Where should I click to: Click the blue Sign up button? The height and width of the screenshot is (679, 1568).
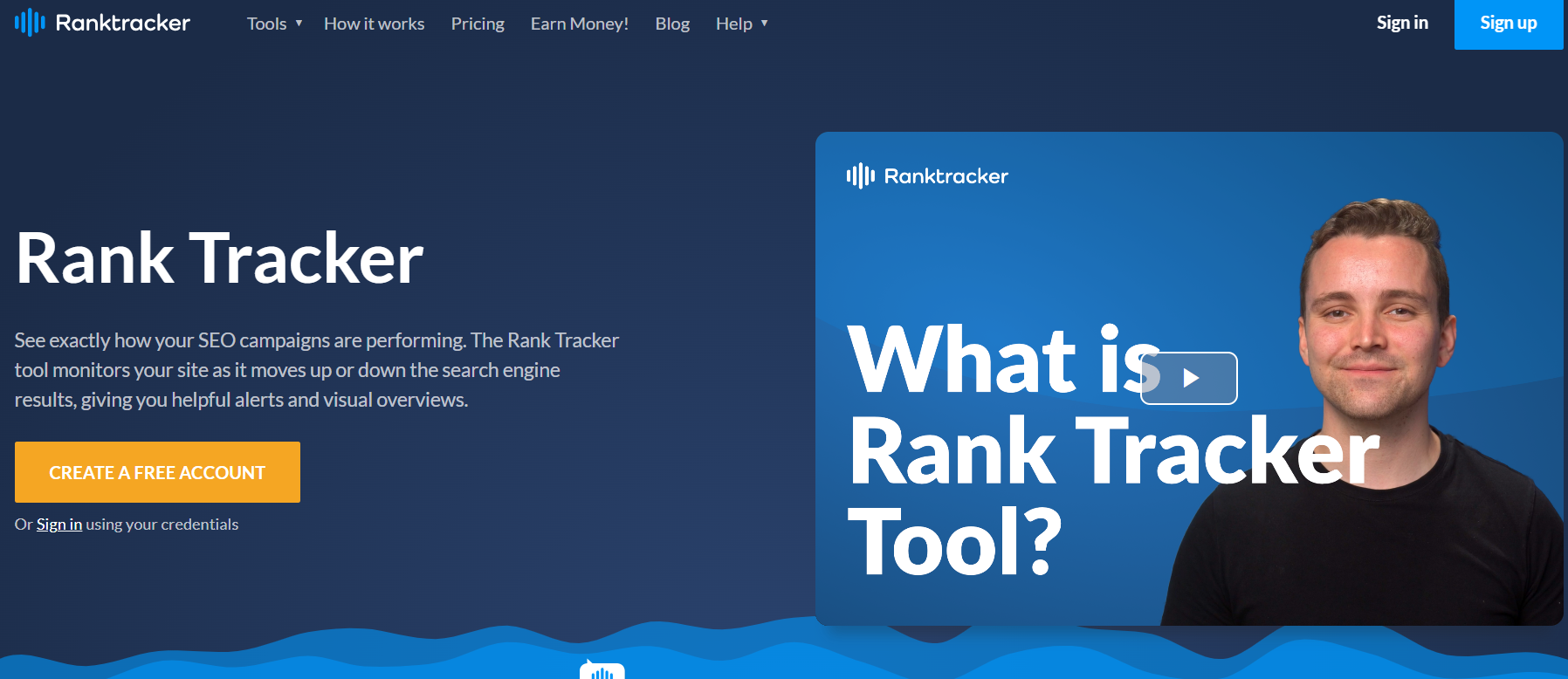coord(1509,24)
